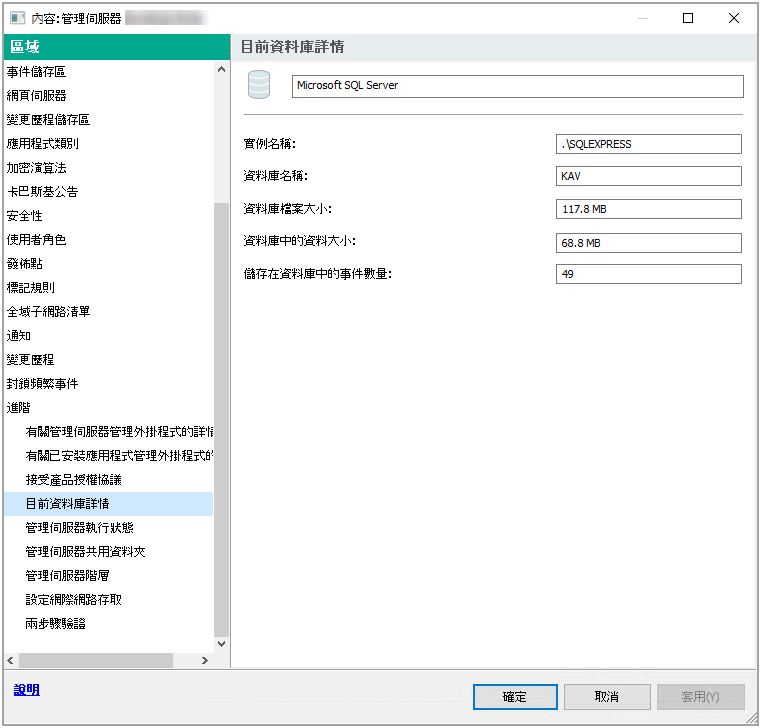Click the horizontal scrollbar left arrow

click(10, 660)
